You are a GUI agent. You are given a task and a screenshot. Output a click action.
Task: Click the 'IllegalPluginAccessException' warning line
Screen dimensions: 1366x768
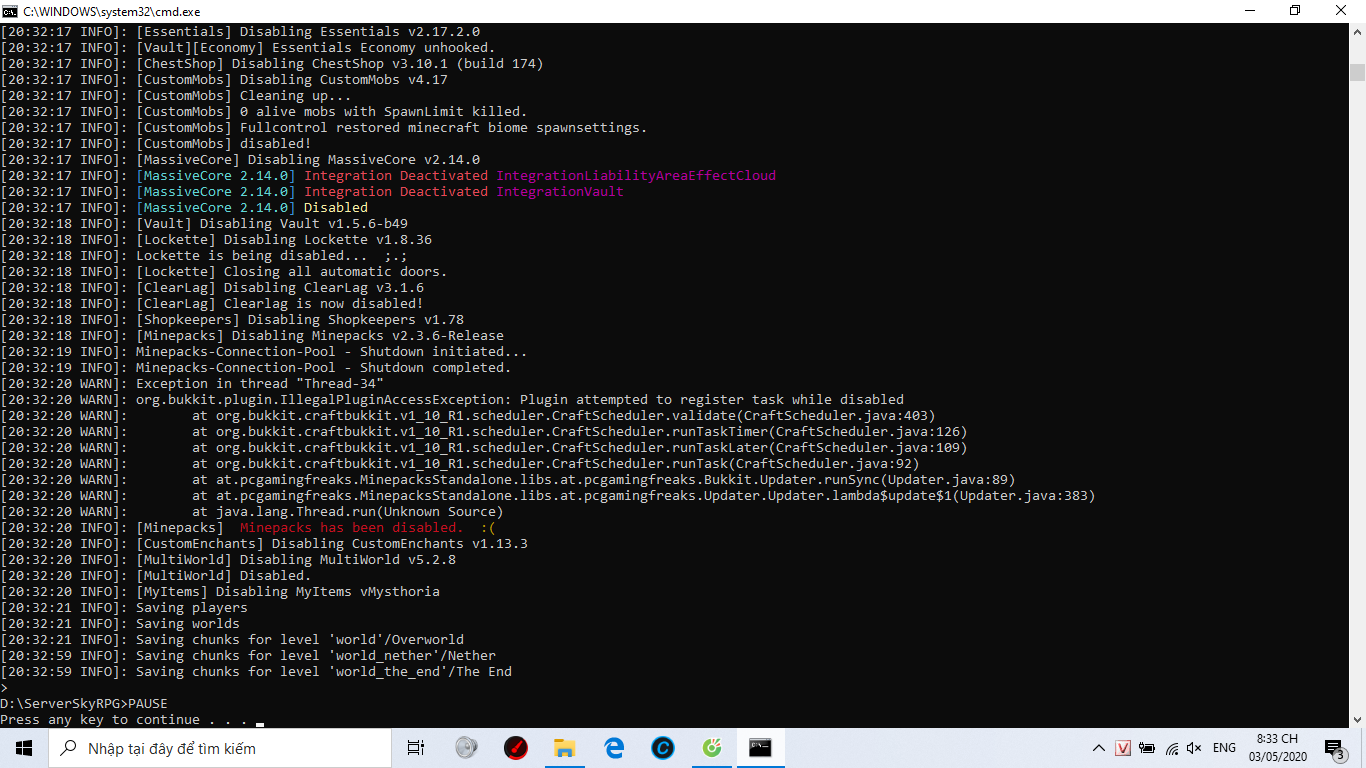coord(452,399)
